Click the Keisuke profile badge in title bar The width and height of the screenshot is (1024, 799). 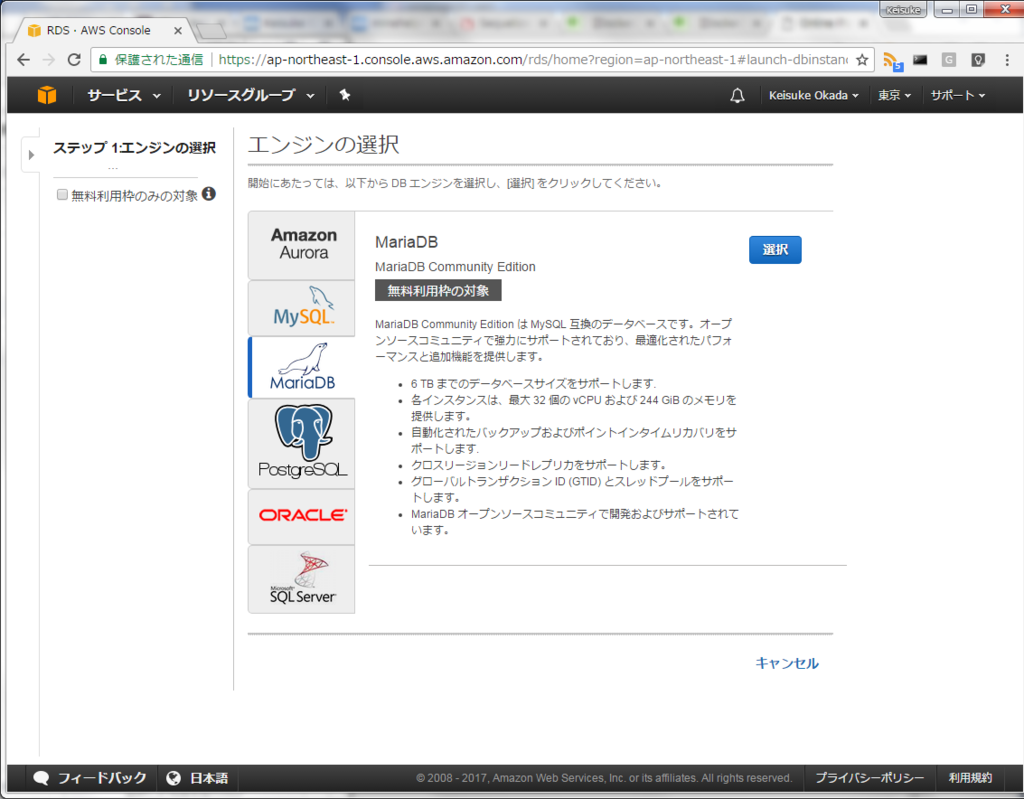coord(903,9)
